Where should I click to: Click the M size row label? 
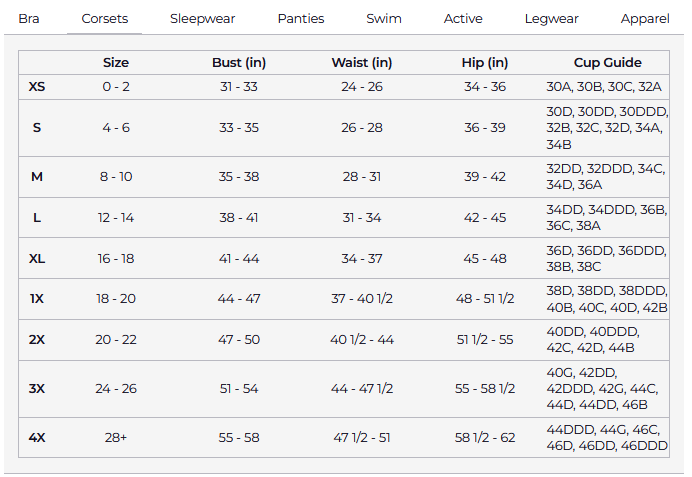[37, 177]
